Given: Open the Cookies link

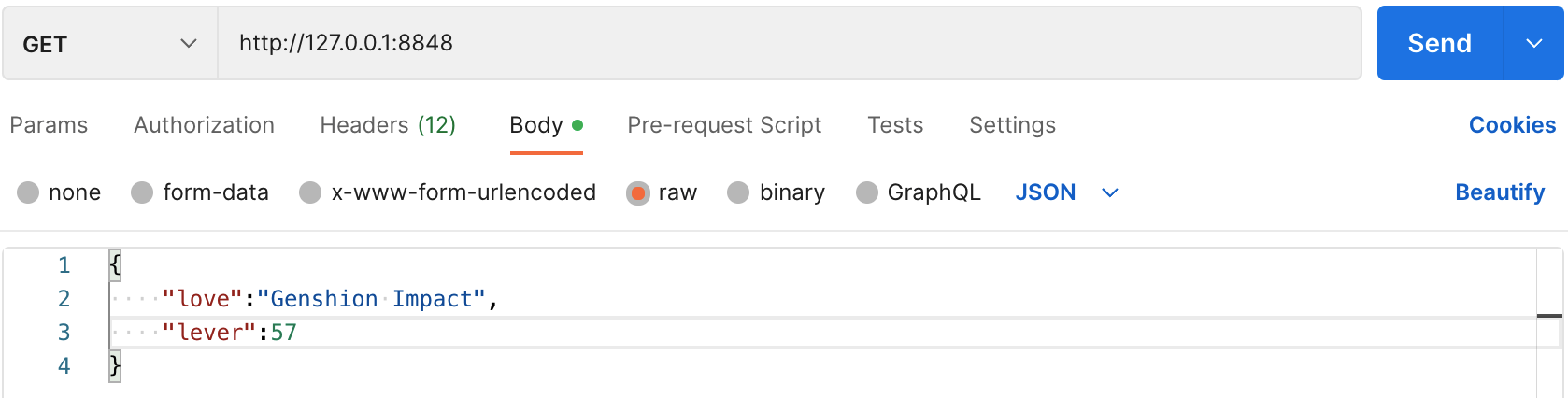Looking at the screenshot, I should (x=1512, y=125).
